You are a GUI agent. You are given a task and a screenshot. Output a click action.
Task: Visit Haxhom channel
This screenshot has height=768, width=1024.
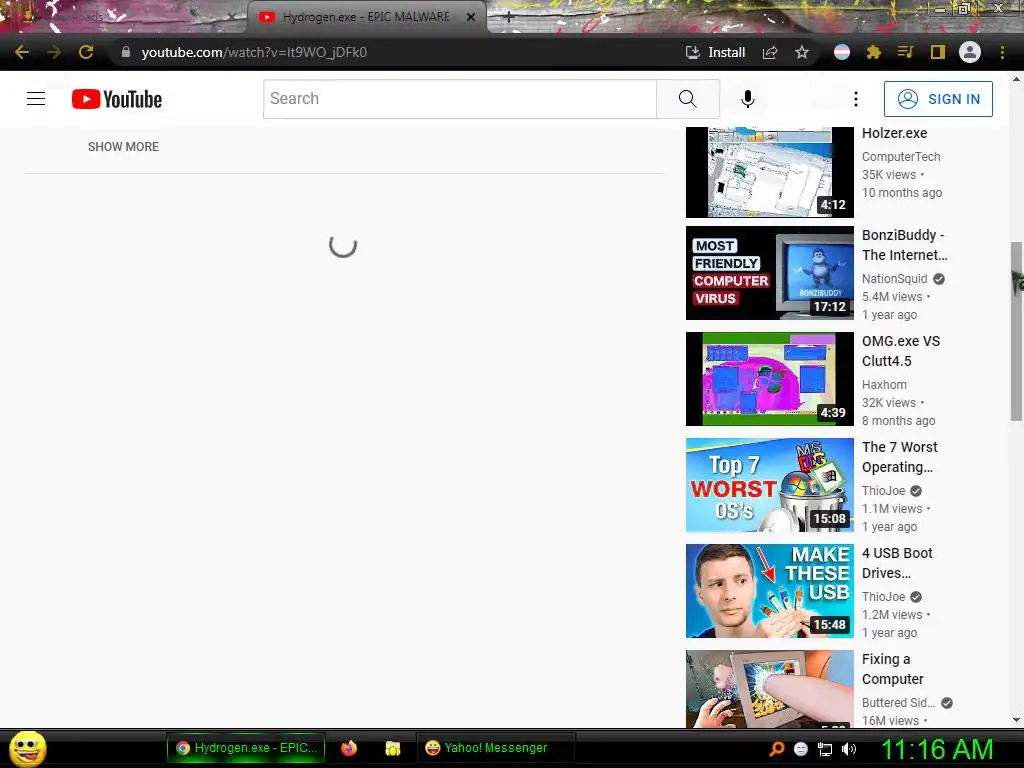884,385
